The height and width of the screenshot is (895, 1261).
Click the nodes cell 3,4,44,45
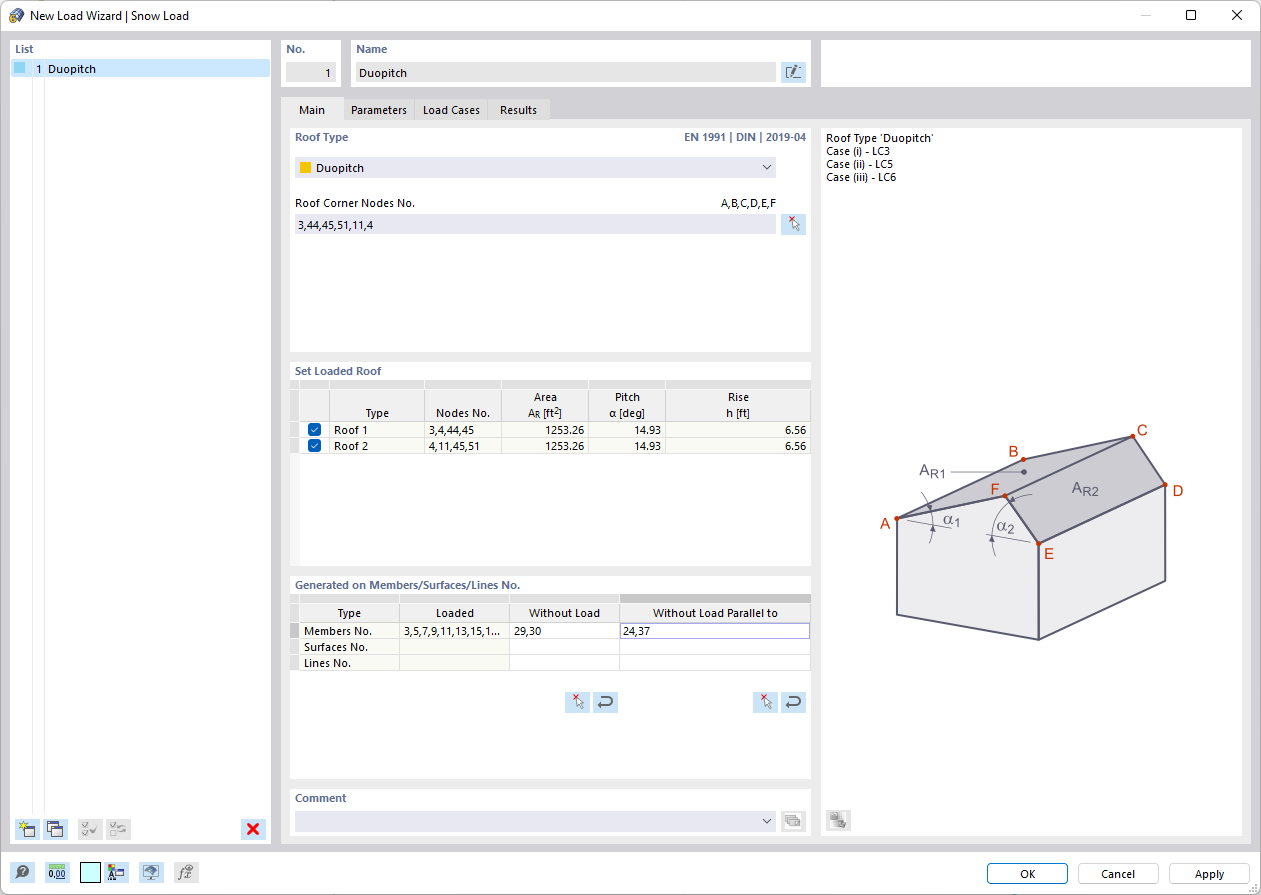click(463, 430)
